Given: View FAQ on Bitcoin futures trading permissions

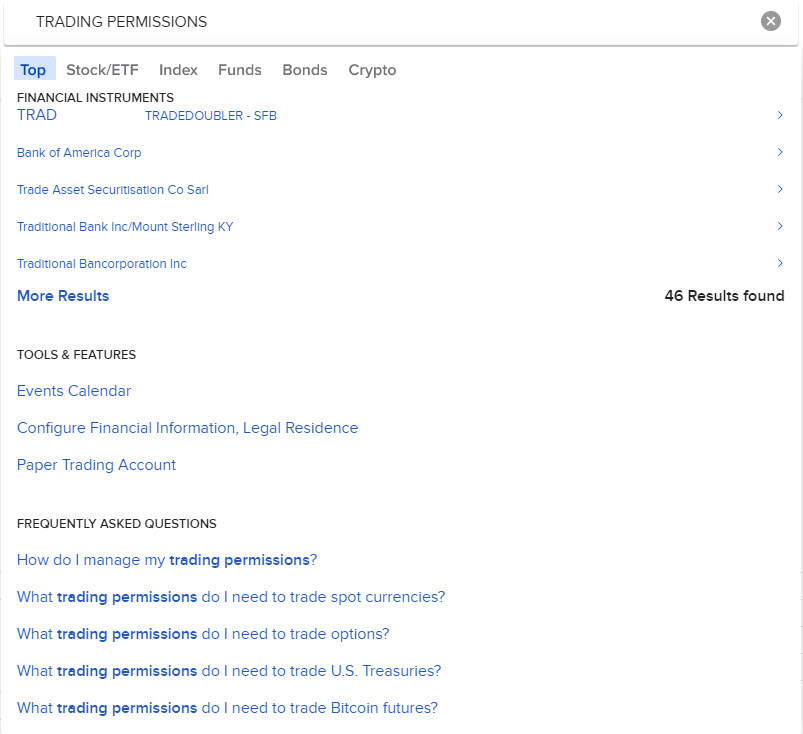Looking at the screenshot, I should (227, 707).
